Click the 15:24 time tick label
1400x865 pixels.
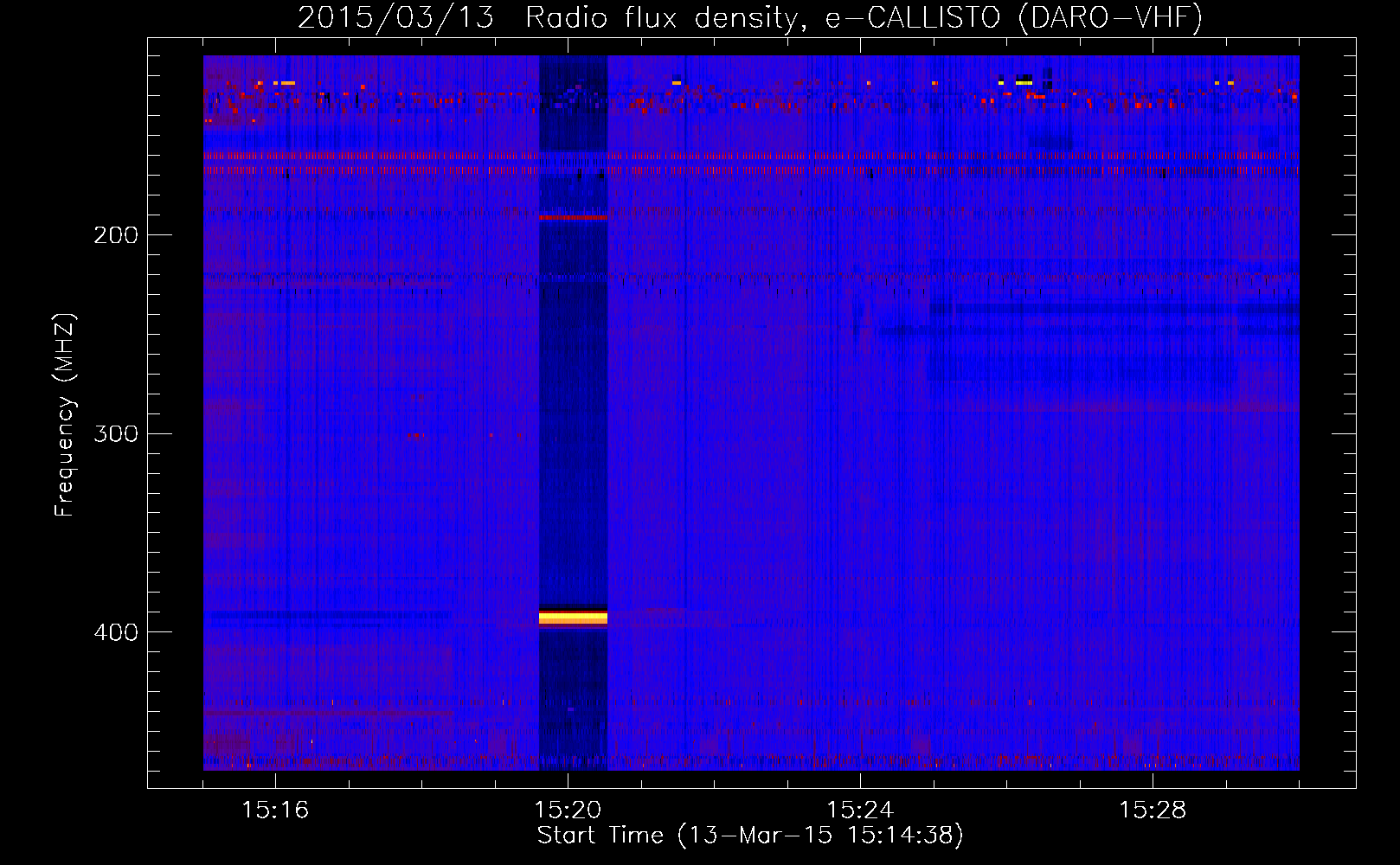point(860,811)
